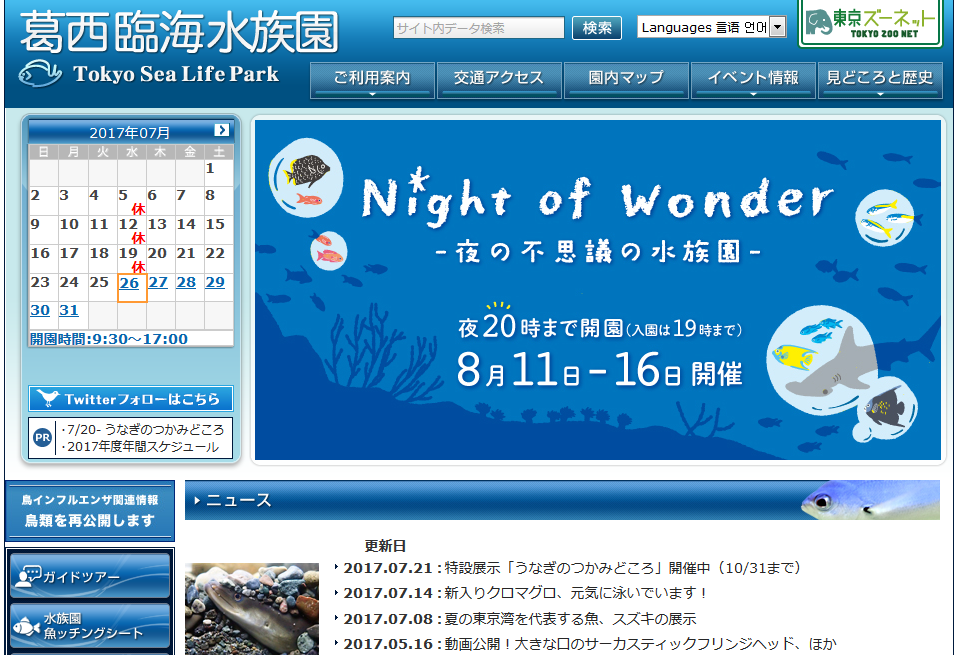Image resolution: width=959 pixels, height=655 pixels.
Task: Click the eel news thumbnail image
Action: pyautogui.click(x=252, y=609)
